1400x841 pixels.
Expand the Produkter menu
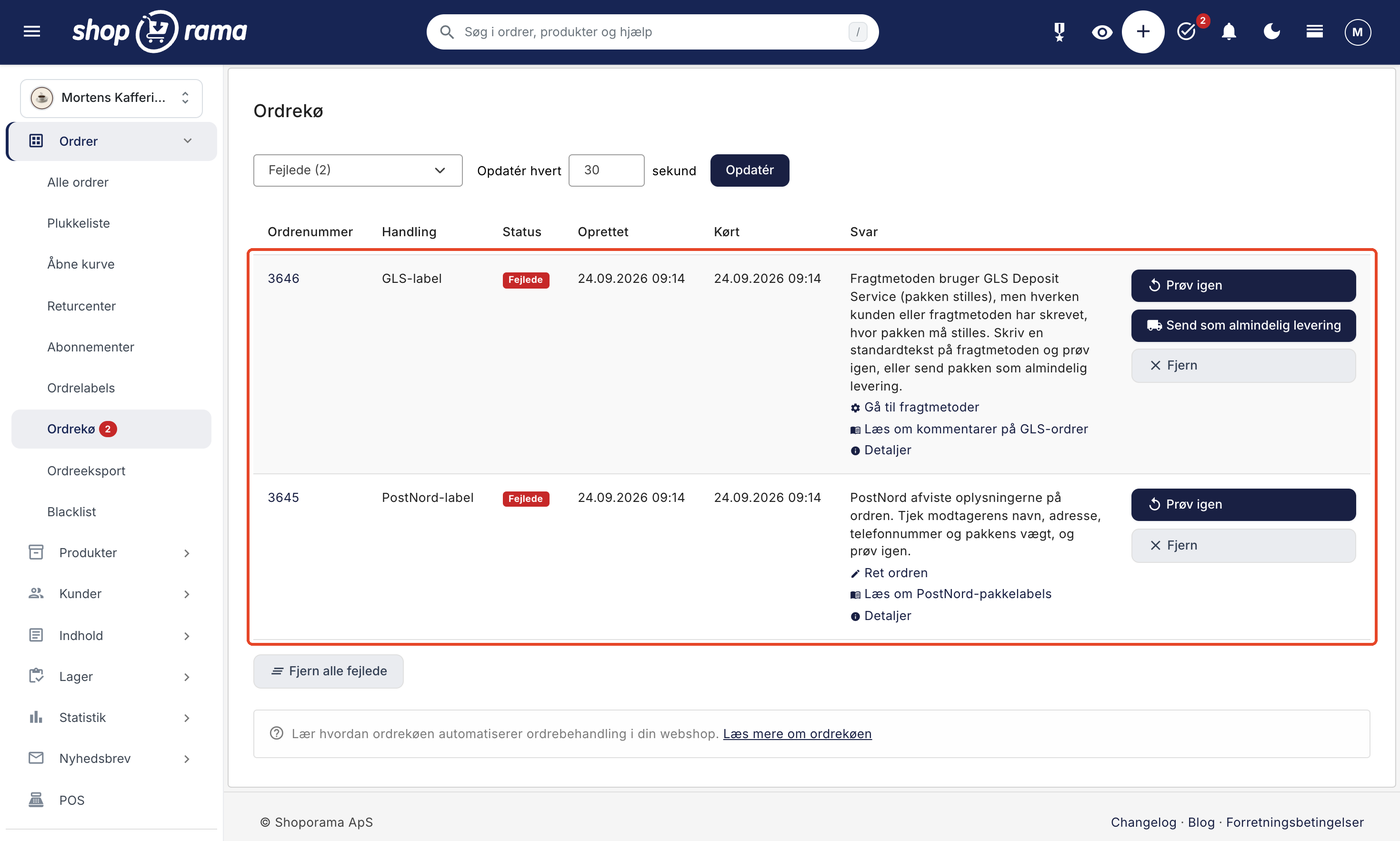coord(111,552)
